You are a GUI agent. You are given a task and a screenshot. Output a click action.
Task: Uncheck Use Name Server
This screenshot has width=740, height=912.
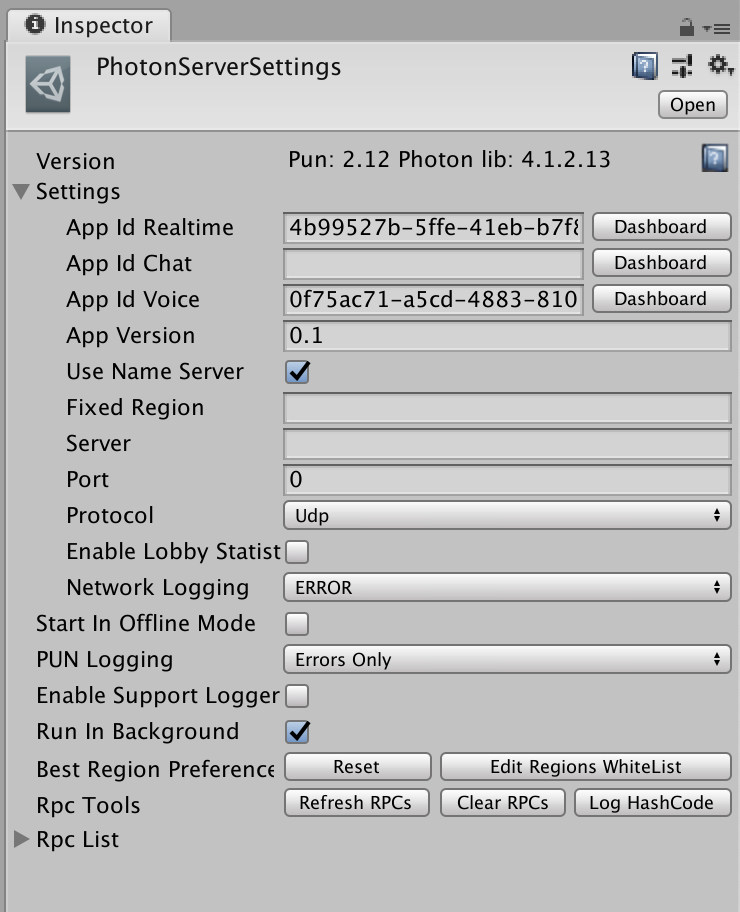(x=297, y=372)
